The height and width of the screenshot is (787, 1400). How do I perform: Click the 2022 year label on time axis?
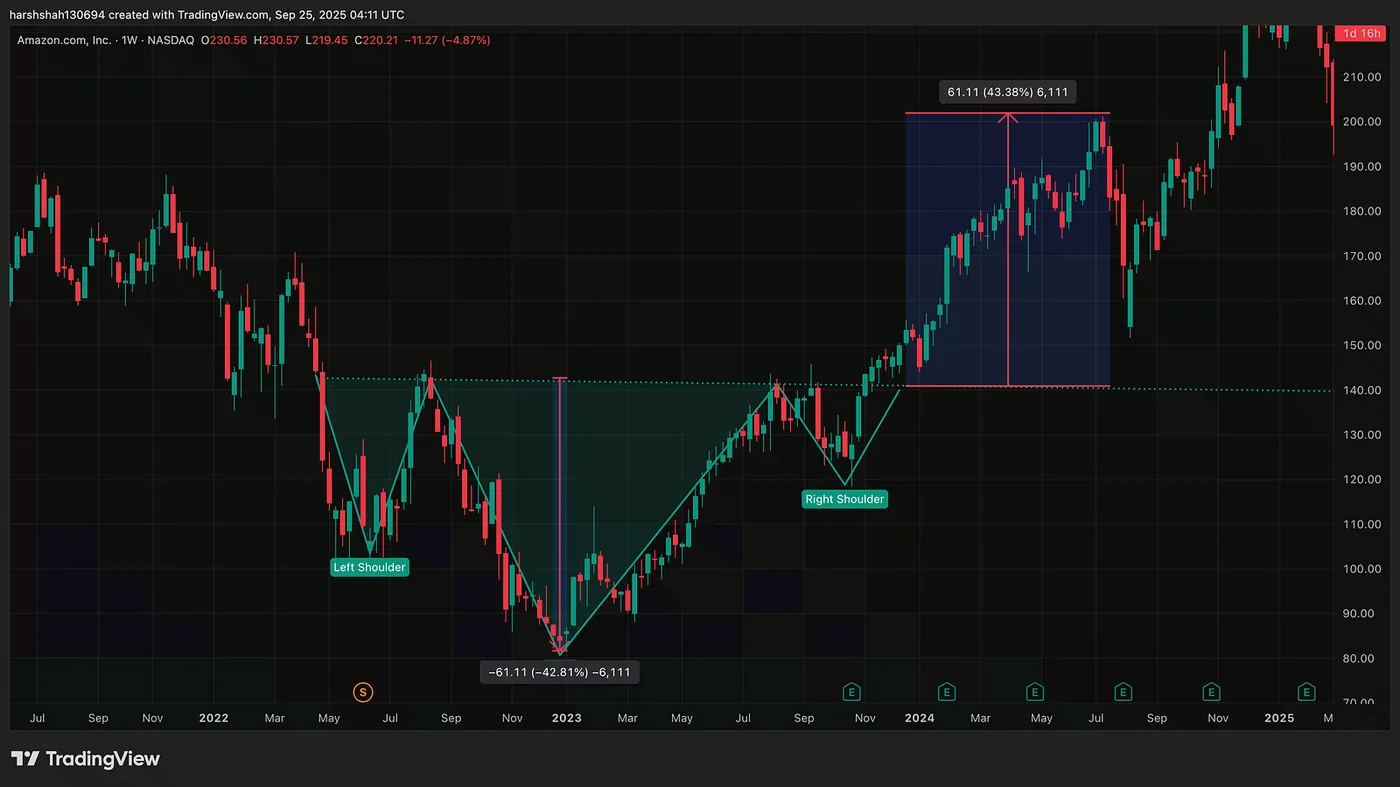point(213,718)
